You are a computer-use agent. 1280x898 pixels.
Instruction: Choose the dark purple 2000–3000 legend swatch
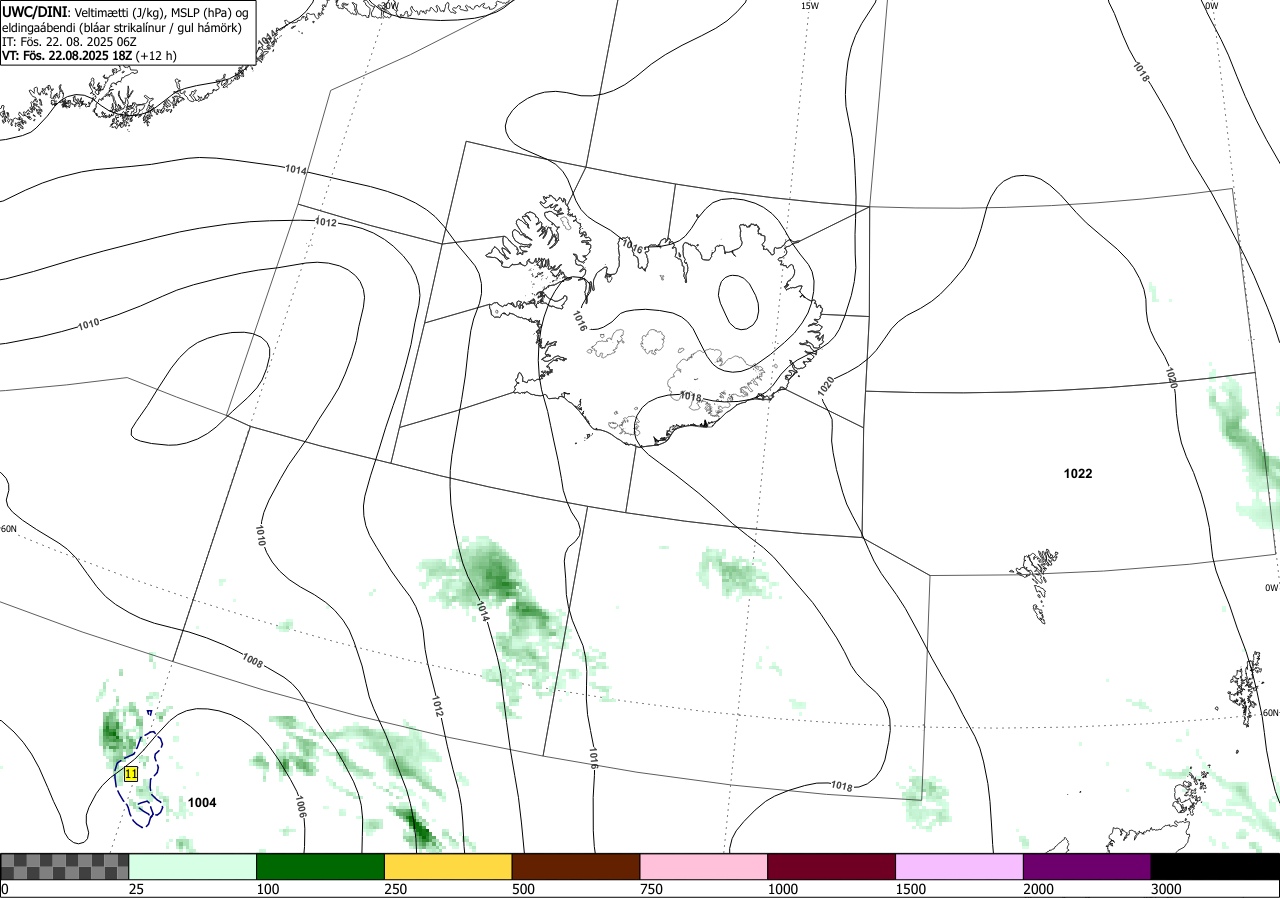coord(1087,866)
